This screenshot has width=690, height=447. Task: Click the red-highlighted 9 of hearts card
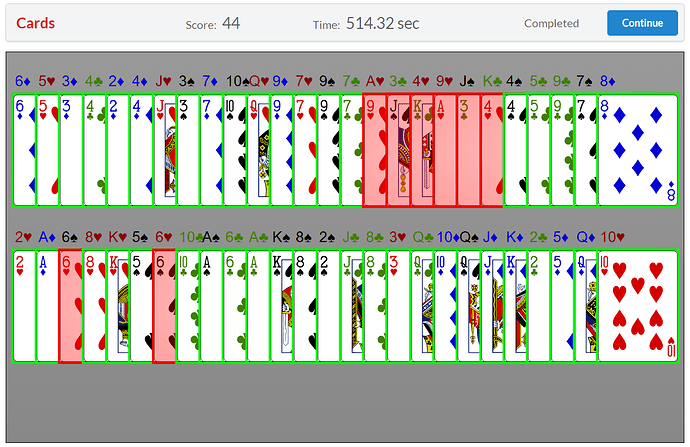pyautogui.click(x=375, y=150)
